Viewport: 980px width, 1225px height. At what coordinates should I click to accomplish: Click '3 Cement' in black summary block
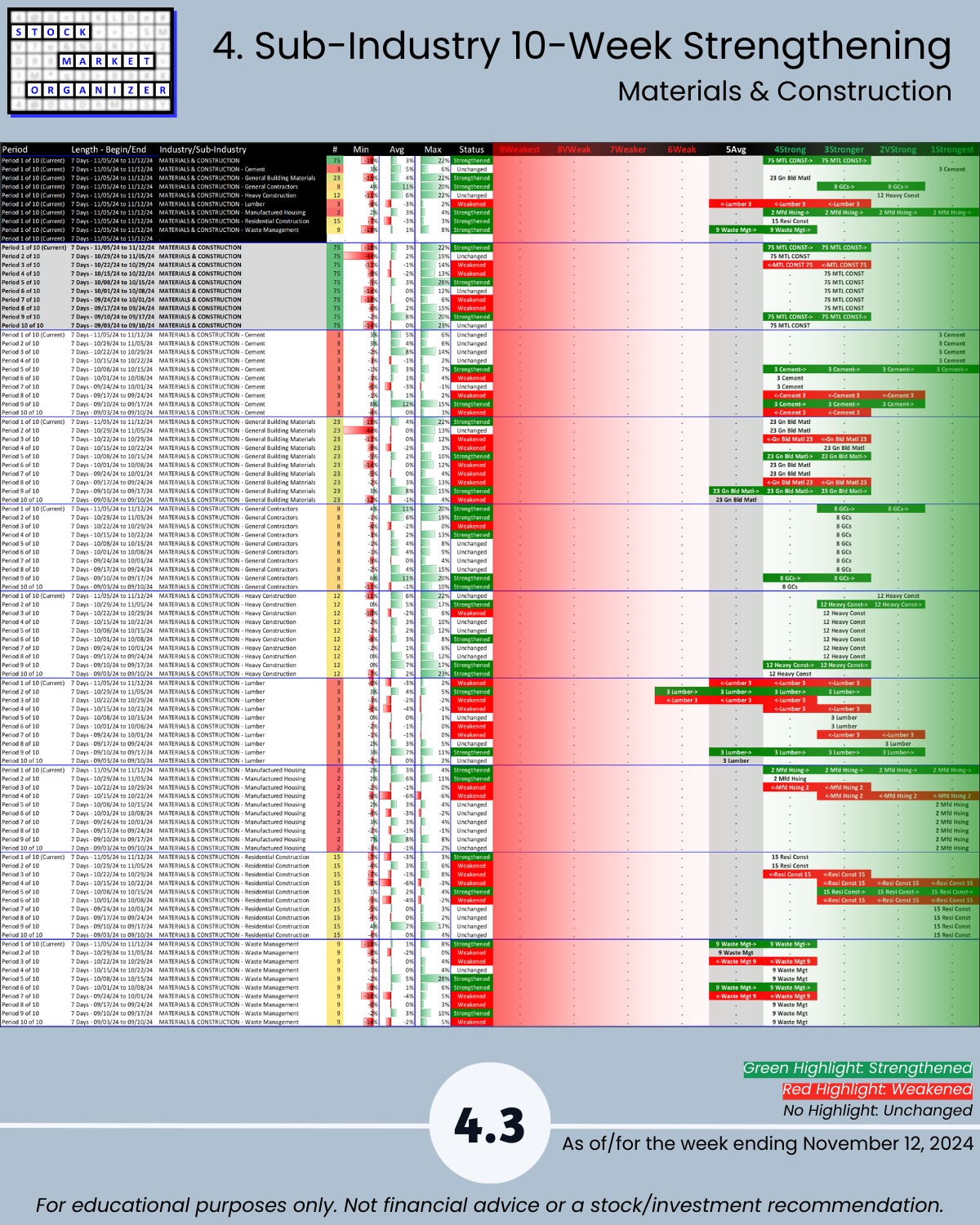pyautogui.click(x=952, y=169)
